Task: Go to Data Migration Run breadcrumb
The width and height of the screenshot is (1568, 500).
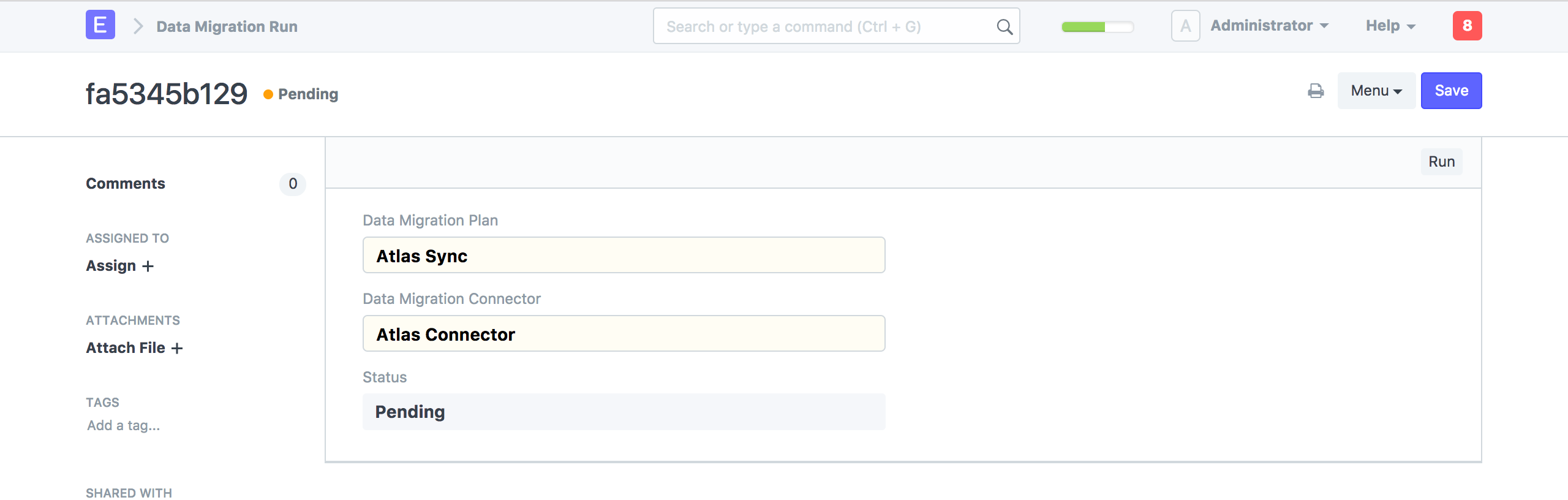Action: click(x=227, y=26)
